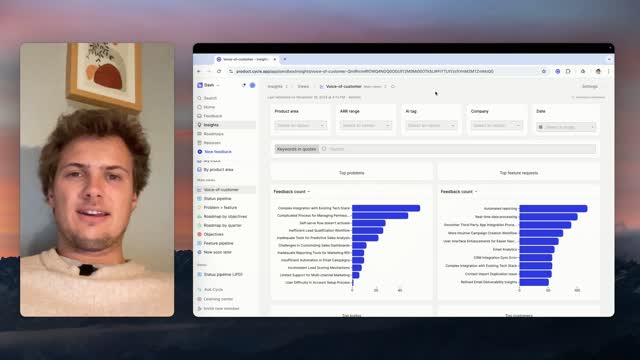The image size is (640, 360).
Task: Expand the Product area dropdown
Action: click(300, 125)
